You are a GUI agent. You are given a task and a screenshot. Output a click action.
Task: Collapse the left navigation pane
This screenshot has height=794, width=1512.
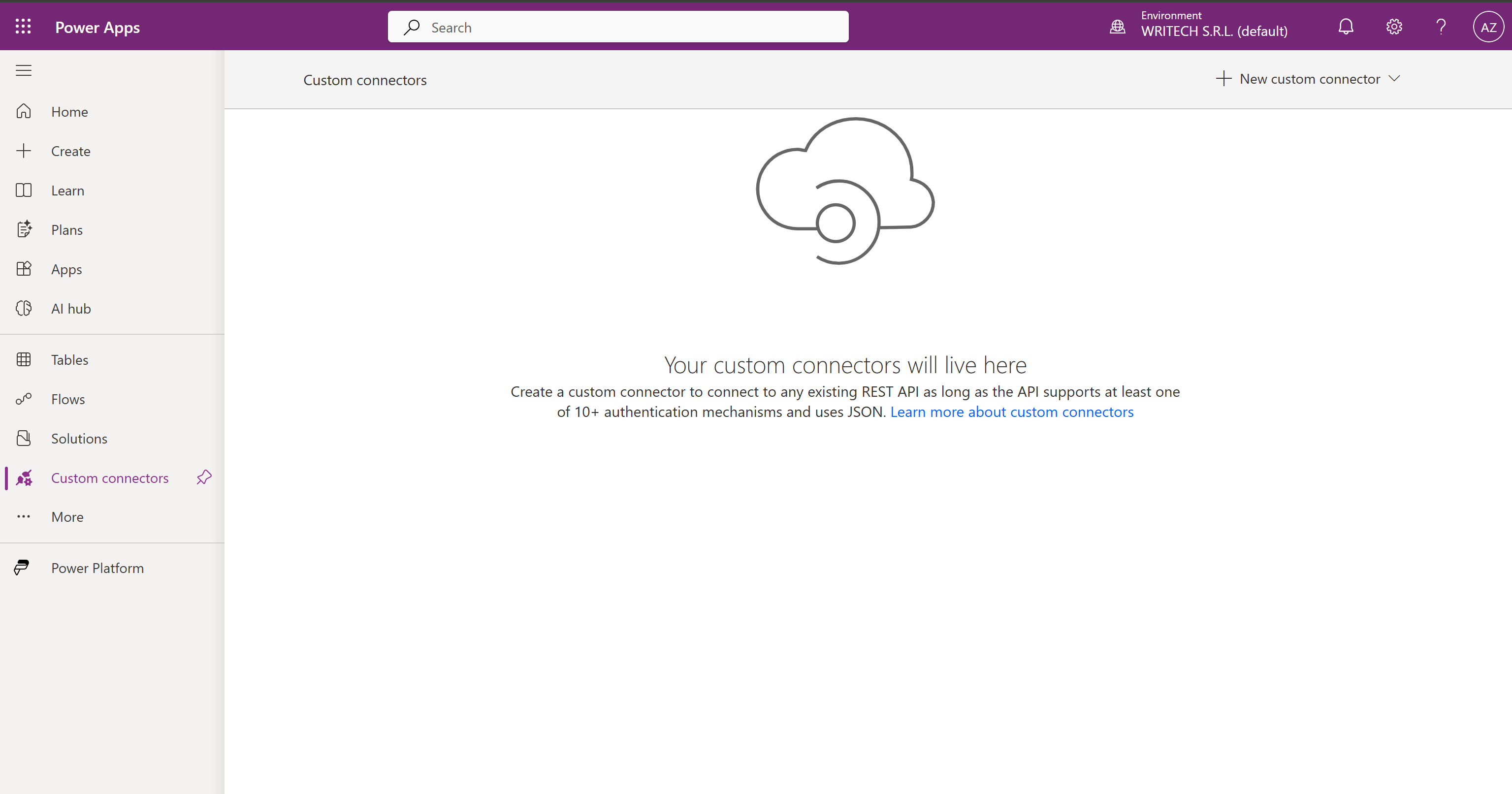24,70
